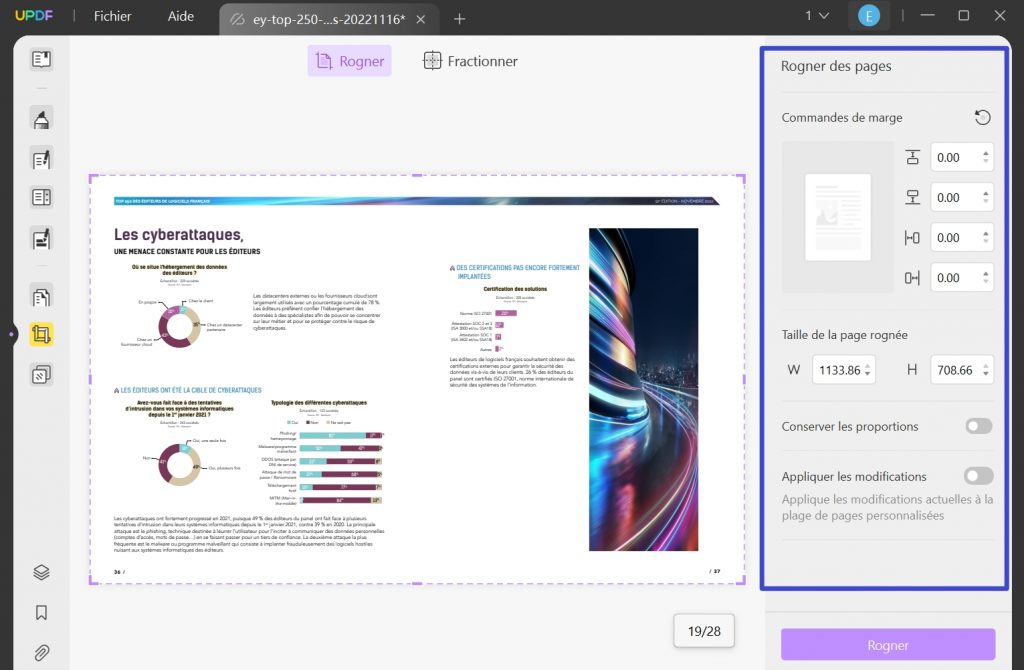Show the Layers panel

click(41, 572)
